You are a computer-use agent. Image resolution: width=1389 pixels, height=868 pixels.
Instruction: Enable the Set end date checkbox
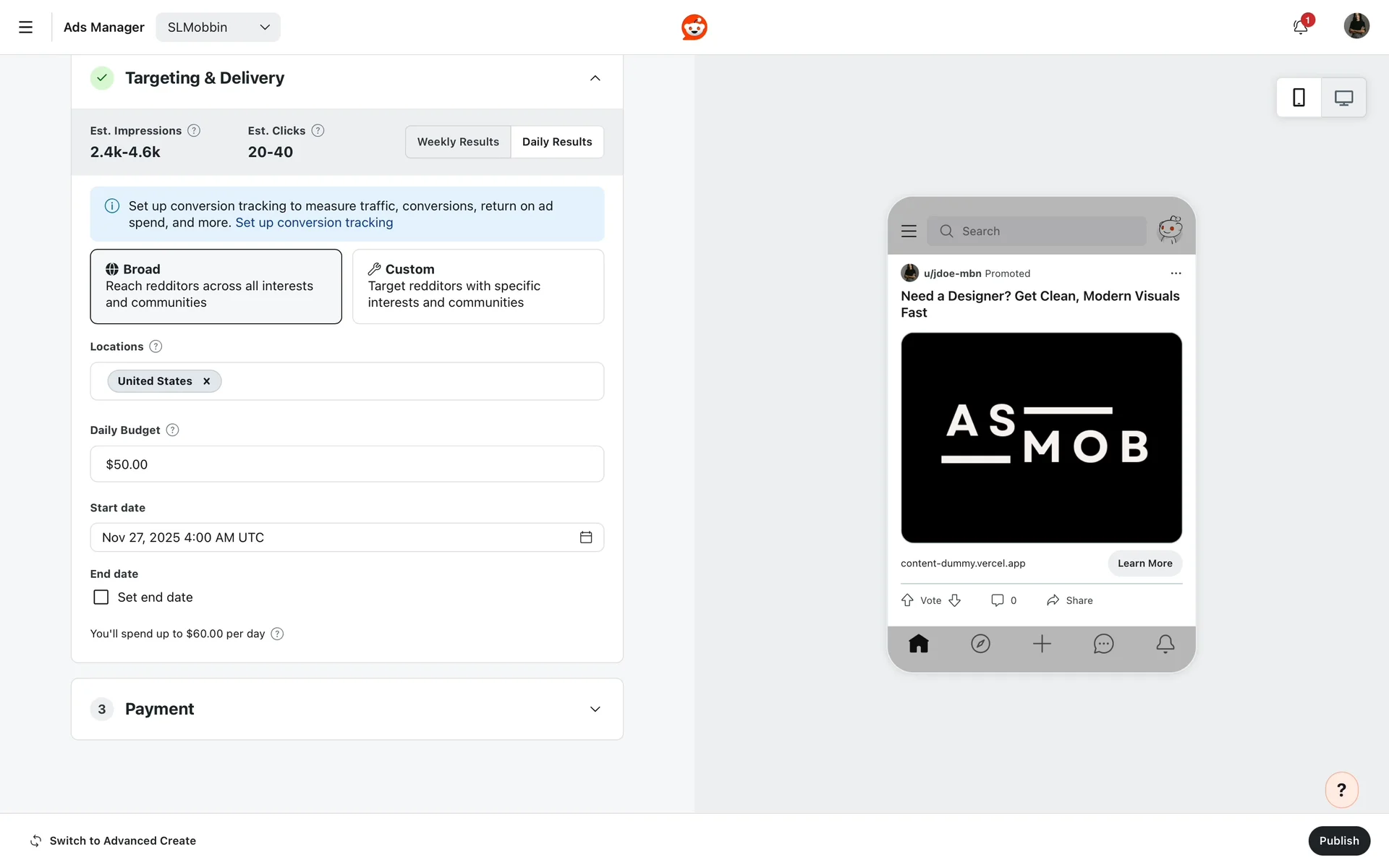pyautogui.click(x=101, y=597)
